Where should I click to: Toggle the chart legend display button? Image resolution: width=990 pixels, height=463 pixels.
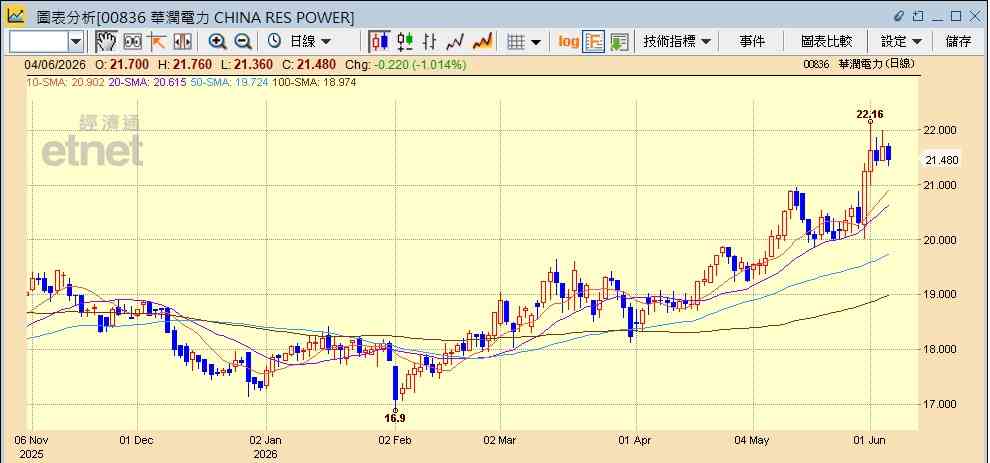click(x=593, y=42)
